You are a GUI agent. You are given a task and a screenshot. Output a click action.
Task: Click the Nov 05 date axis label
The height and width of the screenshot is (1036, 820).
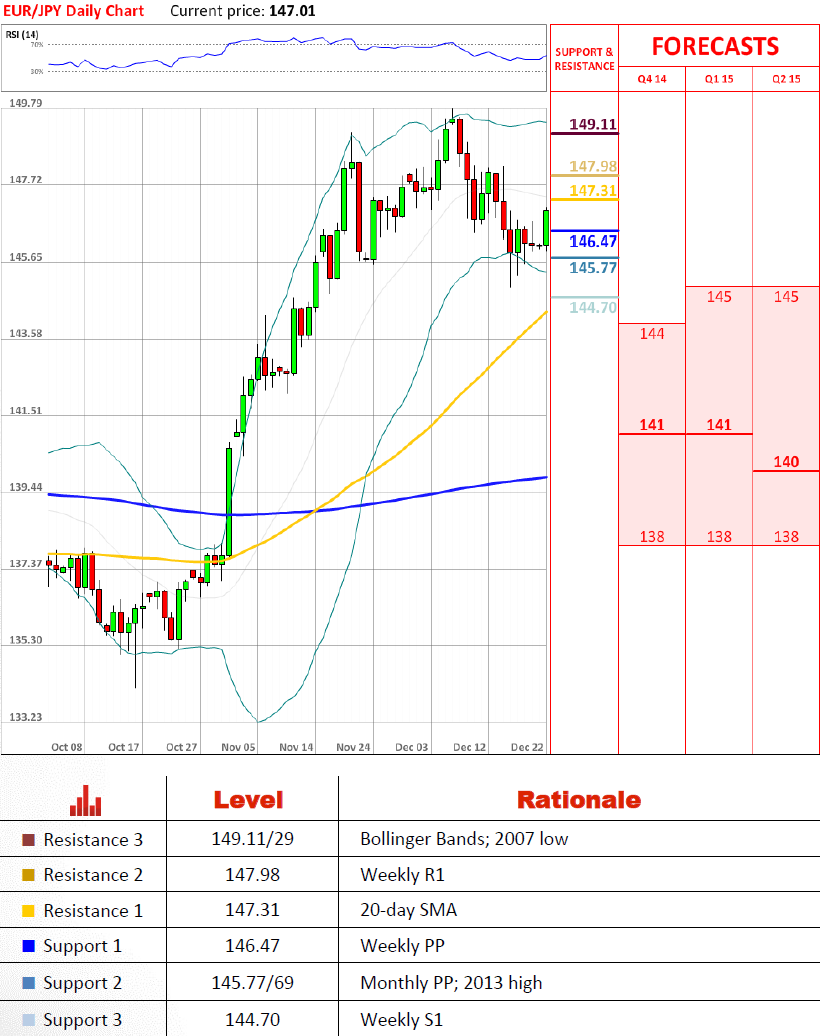tap(238, 747)
